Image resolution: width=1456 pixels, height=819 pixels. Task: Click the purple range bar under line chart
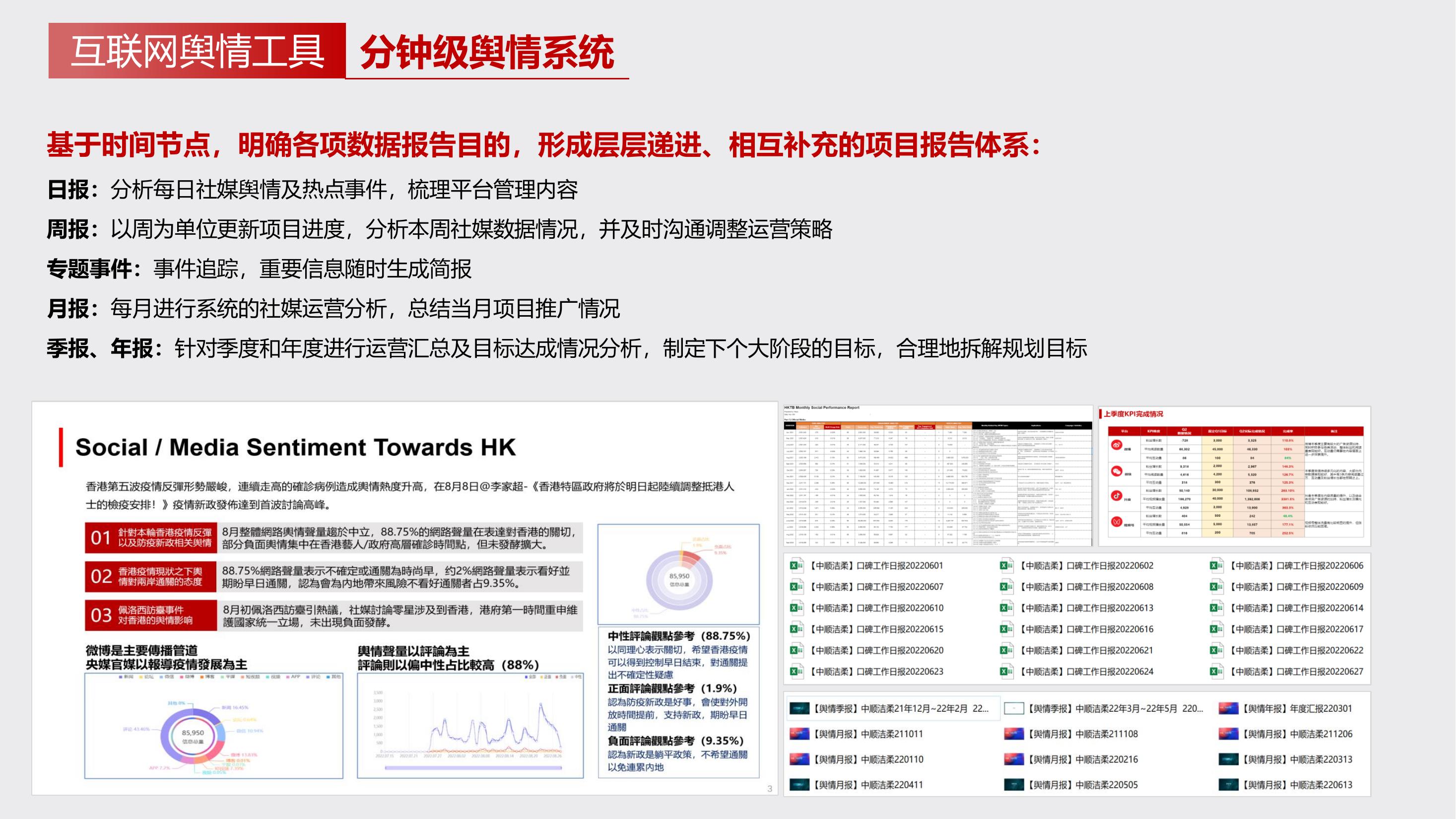tap(473, 767)
